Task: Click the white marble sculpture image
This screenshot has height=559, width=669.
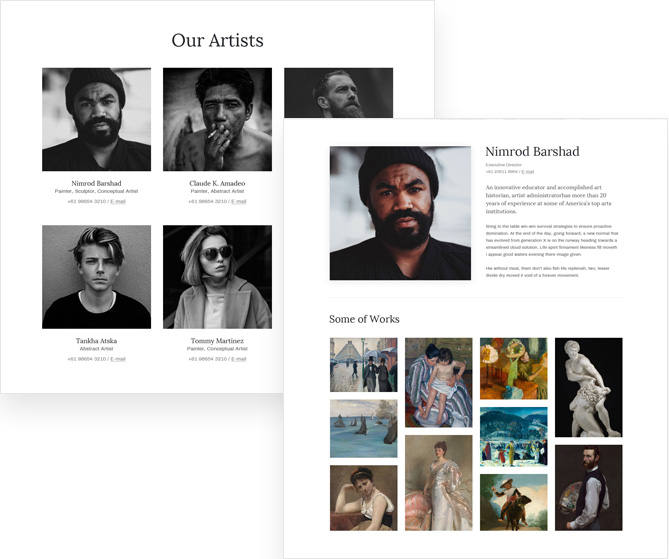Action: coord(588,386)
